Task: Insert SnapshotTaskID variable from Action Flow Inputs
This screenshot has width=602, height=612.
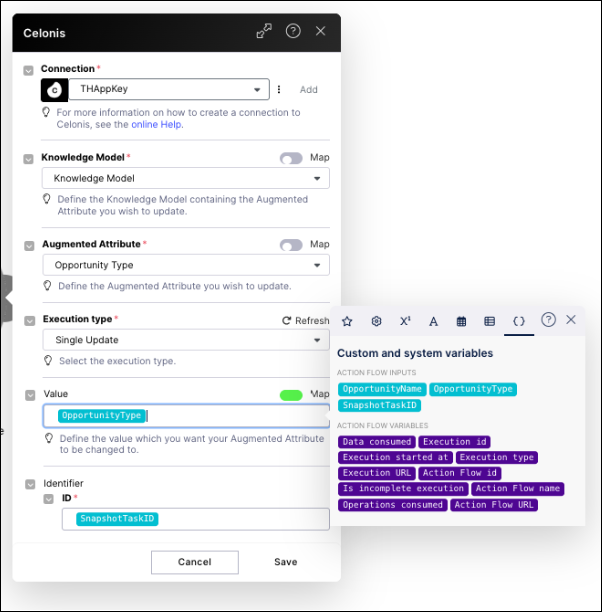Action: [x=379, y=406]
